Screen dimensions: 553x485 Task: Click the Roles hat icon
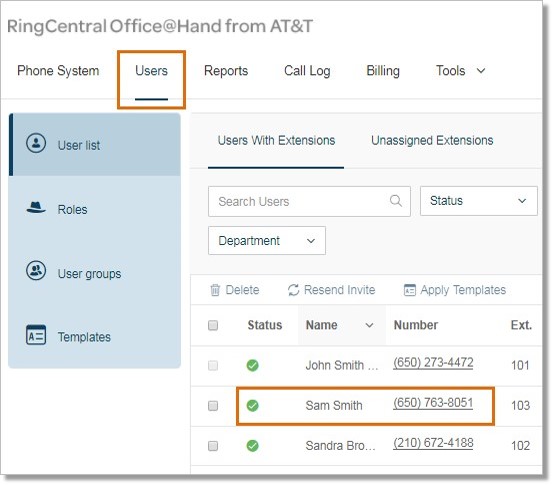pos(36,207)
